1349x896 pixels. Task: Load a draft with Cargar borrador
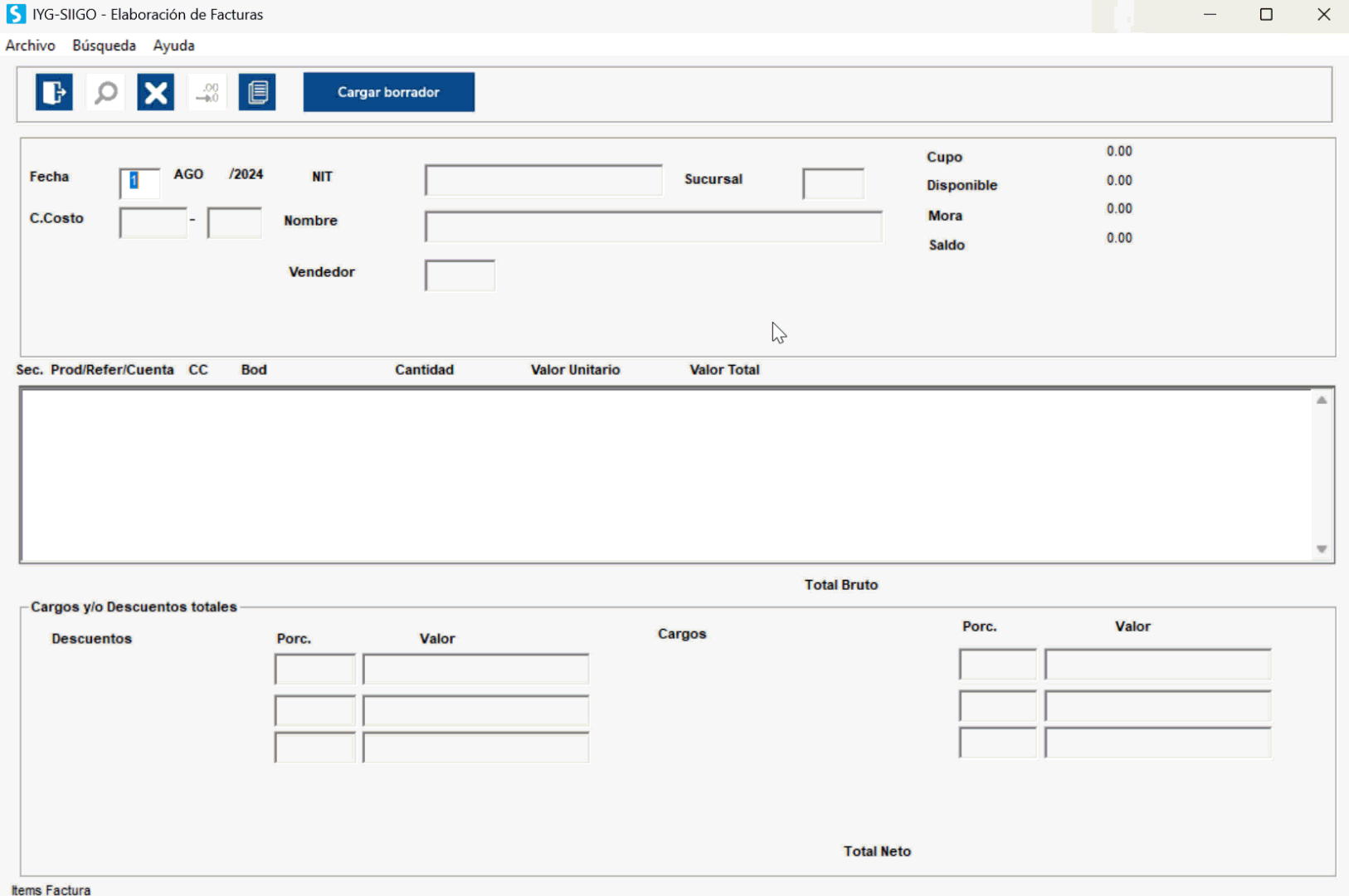[x=389, y=92]
